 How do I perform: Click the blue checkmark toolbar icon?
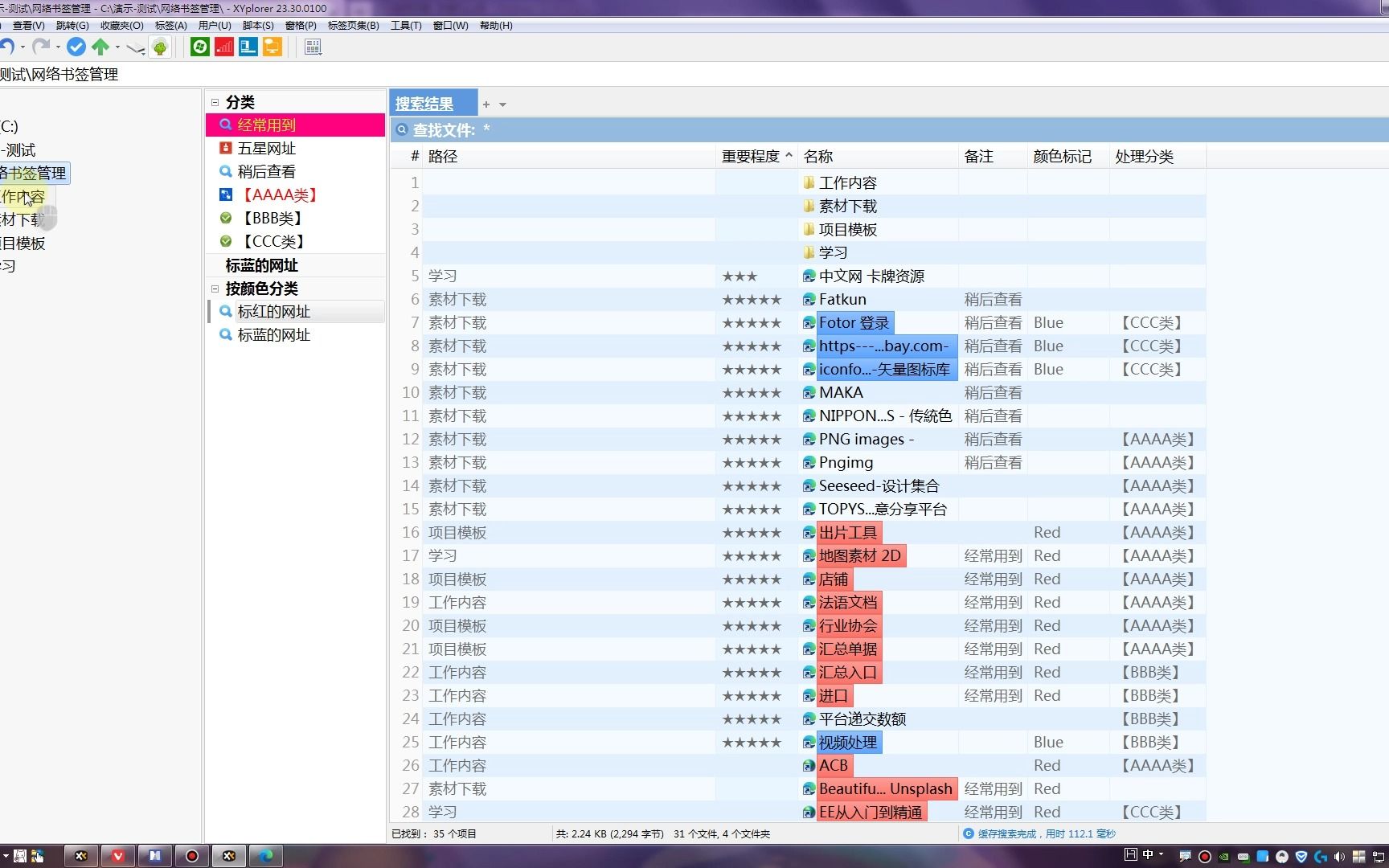76,47
